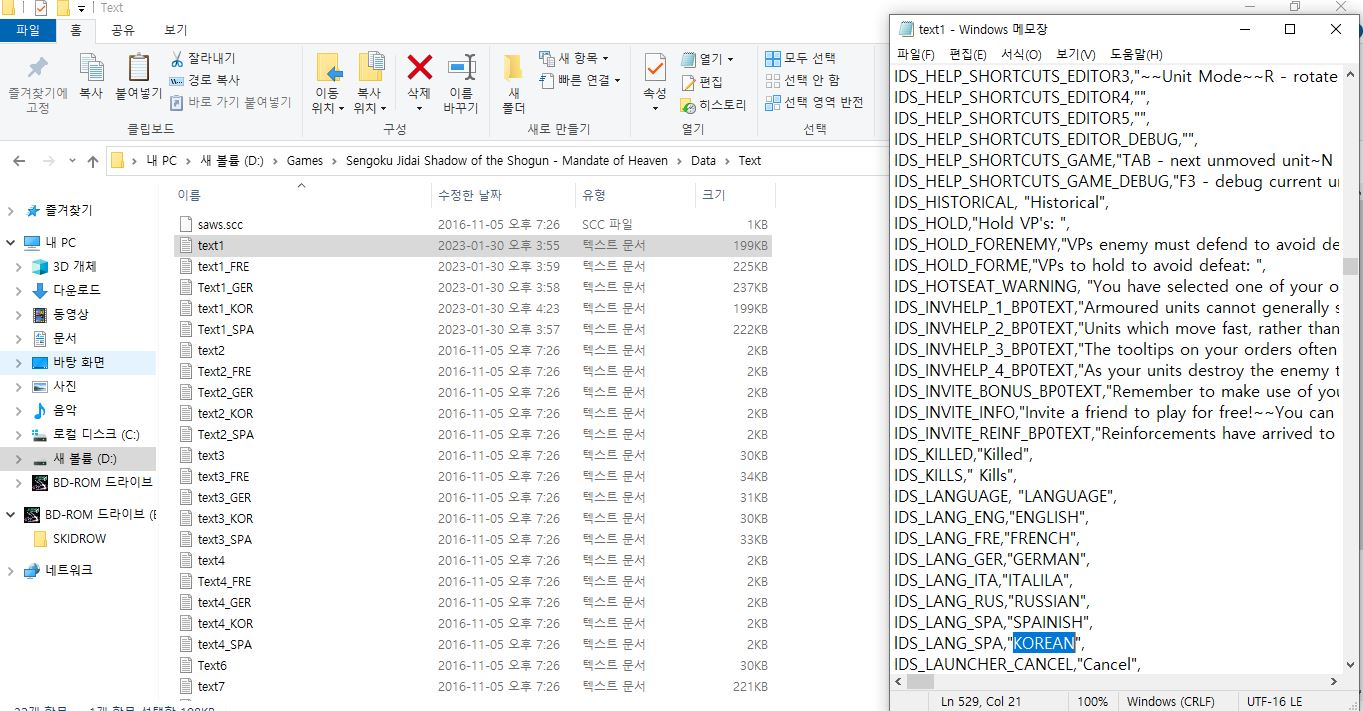Click the red Delete (삭제) icon
Screen dimensions: 1363x711
click(x=419, y=68)
